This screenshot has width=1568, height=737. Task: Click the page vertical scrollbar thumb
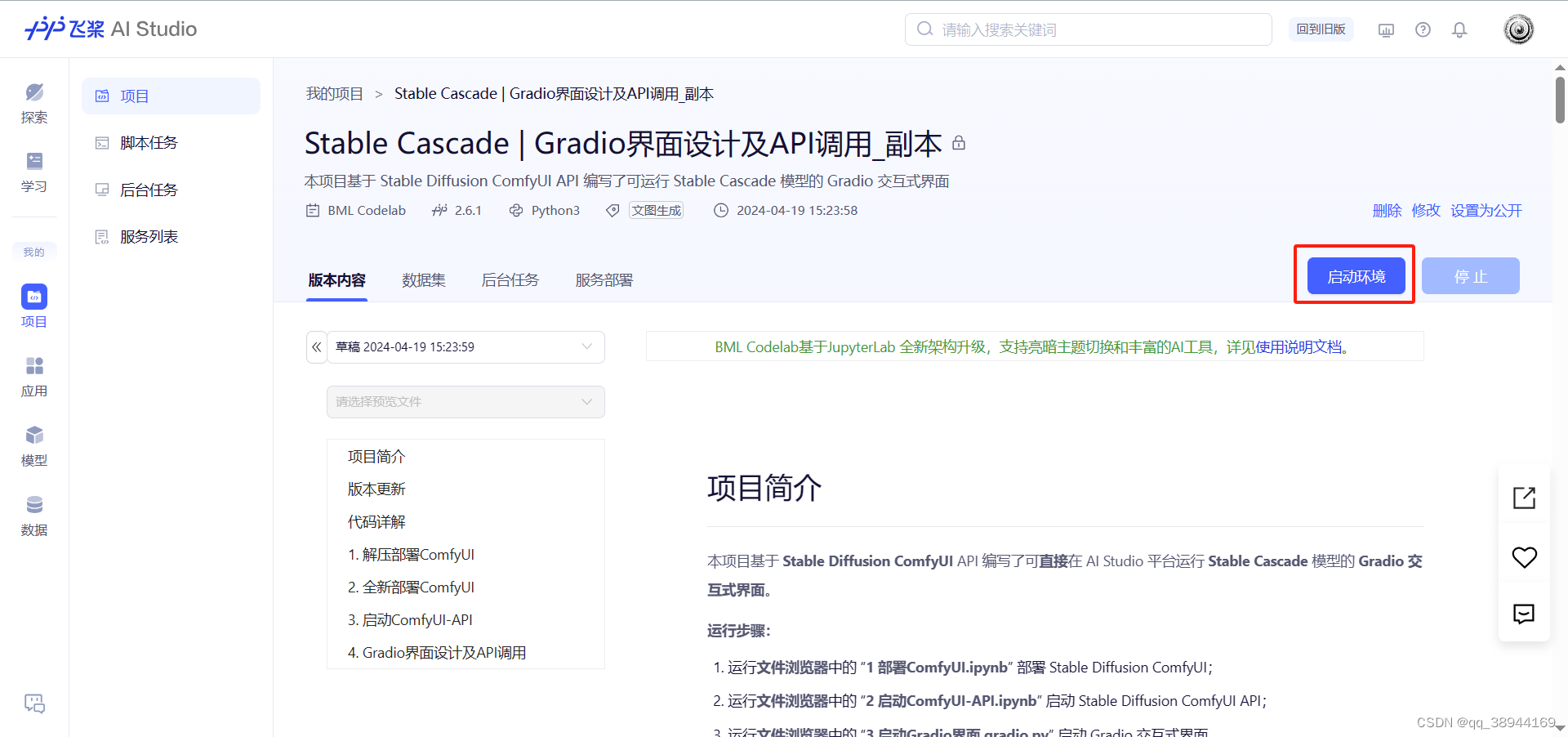click(1560, 99)
